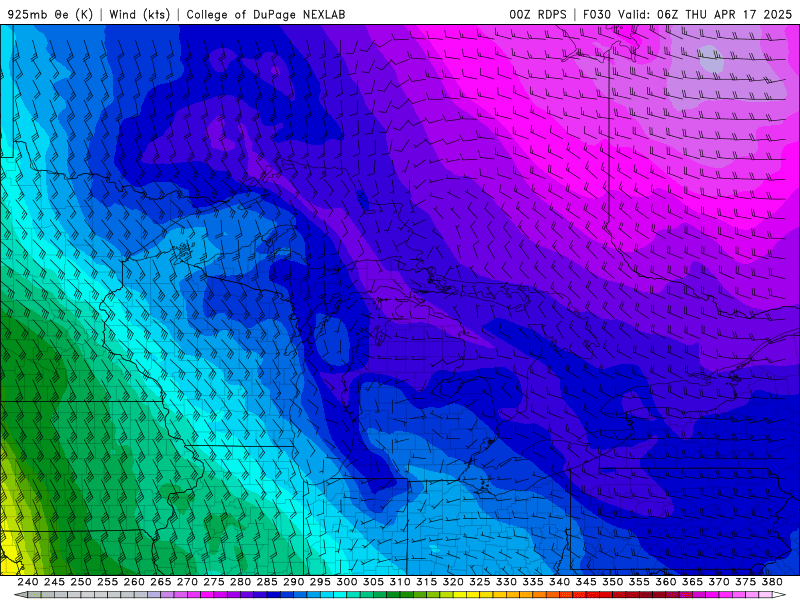Click the "Wind (kts)" header label

[x=139, y=14]
